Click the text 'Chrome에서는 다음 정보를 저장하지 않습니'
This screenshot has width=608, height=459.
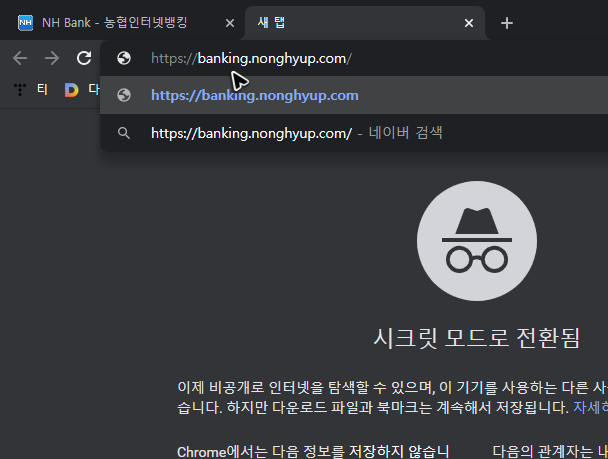click(313, 452)
